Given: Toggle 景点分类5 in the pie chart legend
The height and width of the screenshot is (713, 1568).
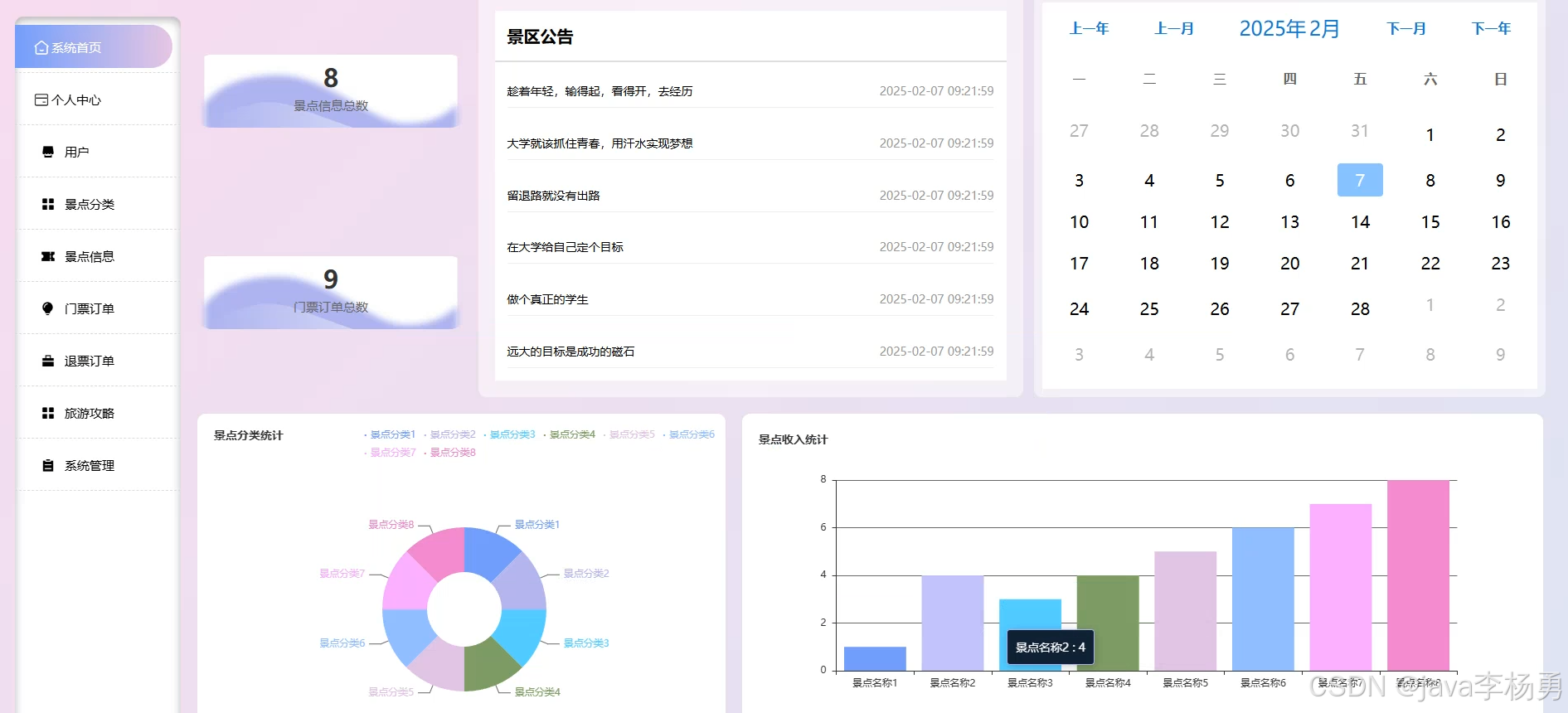Looking at the screenshot, I should click(x=629, y=434).
